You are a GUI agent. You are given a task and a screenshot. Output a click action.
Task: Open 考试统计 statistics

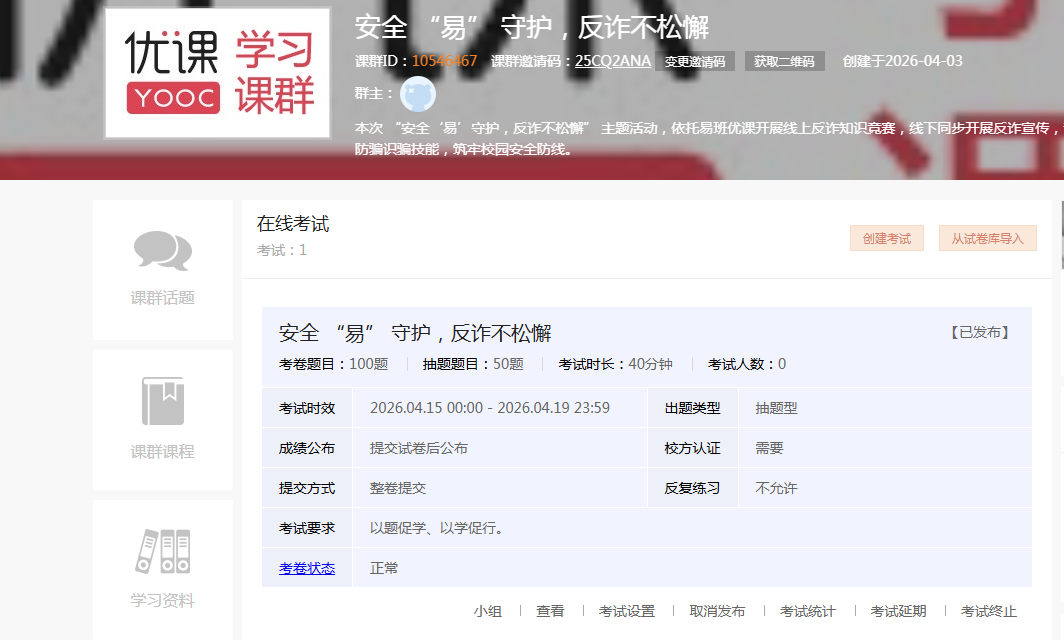(807, 611)
